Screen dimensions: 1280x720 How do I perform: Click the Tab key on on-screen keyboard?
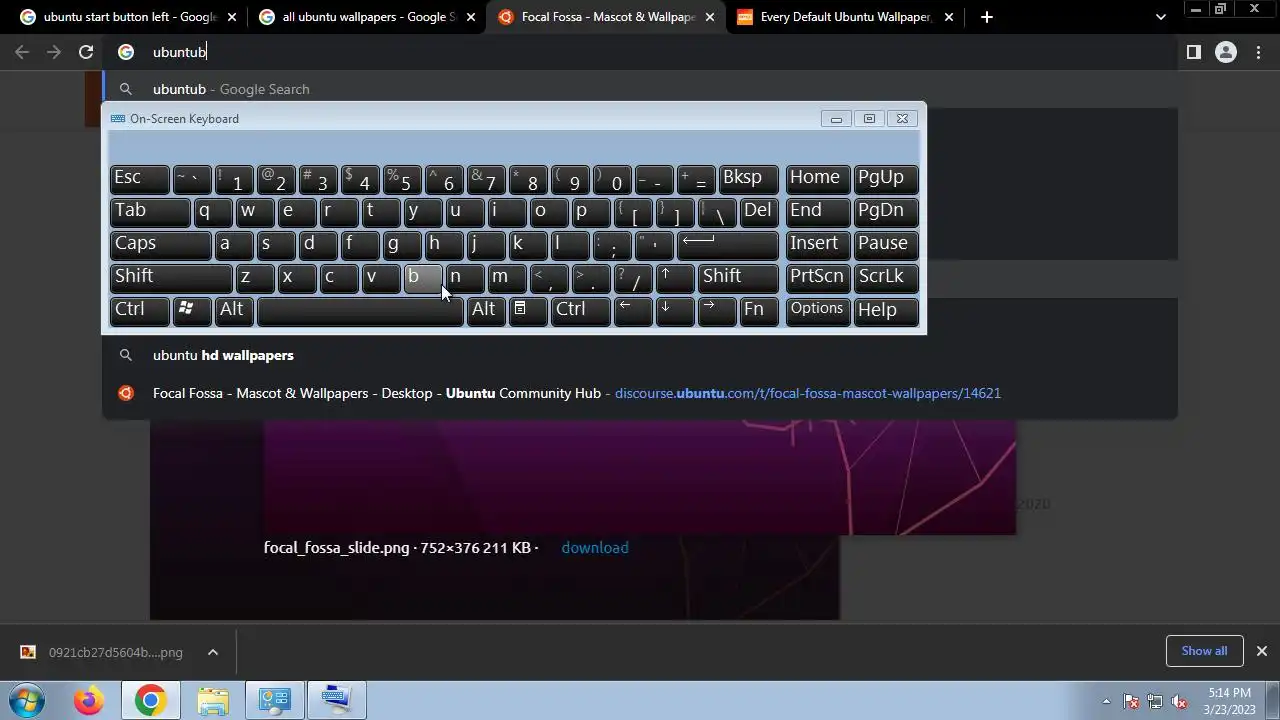pyautogui.click(x=150, y=211)
